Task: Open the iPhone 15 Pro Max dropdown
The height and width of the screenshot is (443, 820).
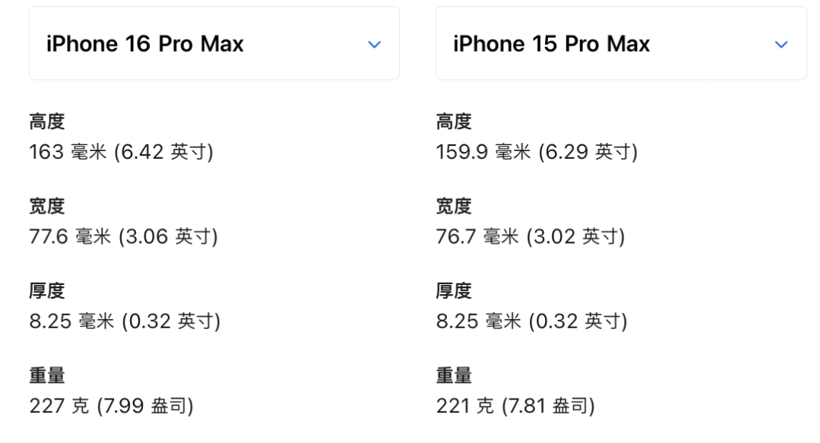Action: [620, 44]
